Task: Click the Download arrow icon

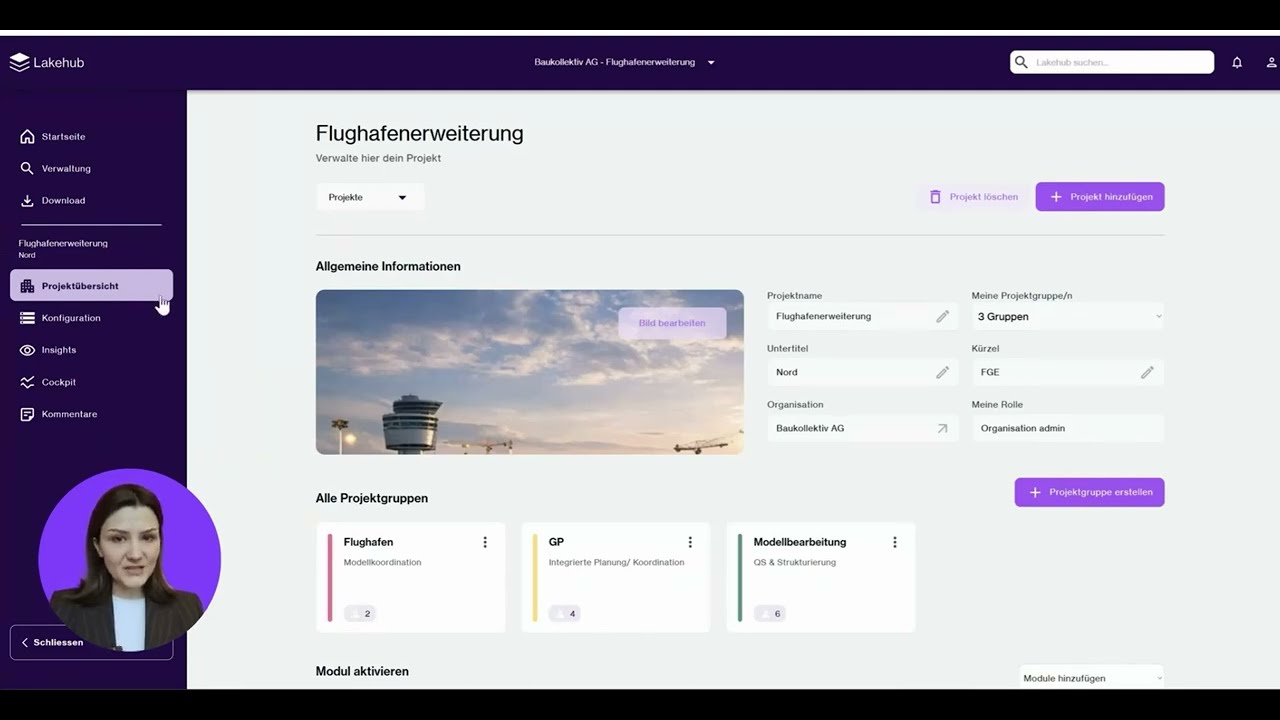Action: 27,200
